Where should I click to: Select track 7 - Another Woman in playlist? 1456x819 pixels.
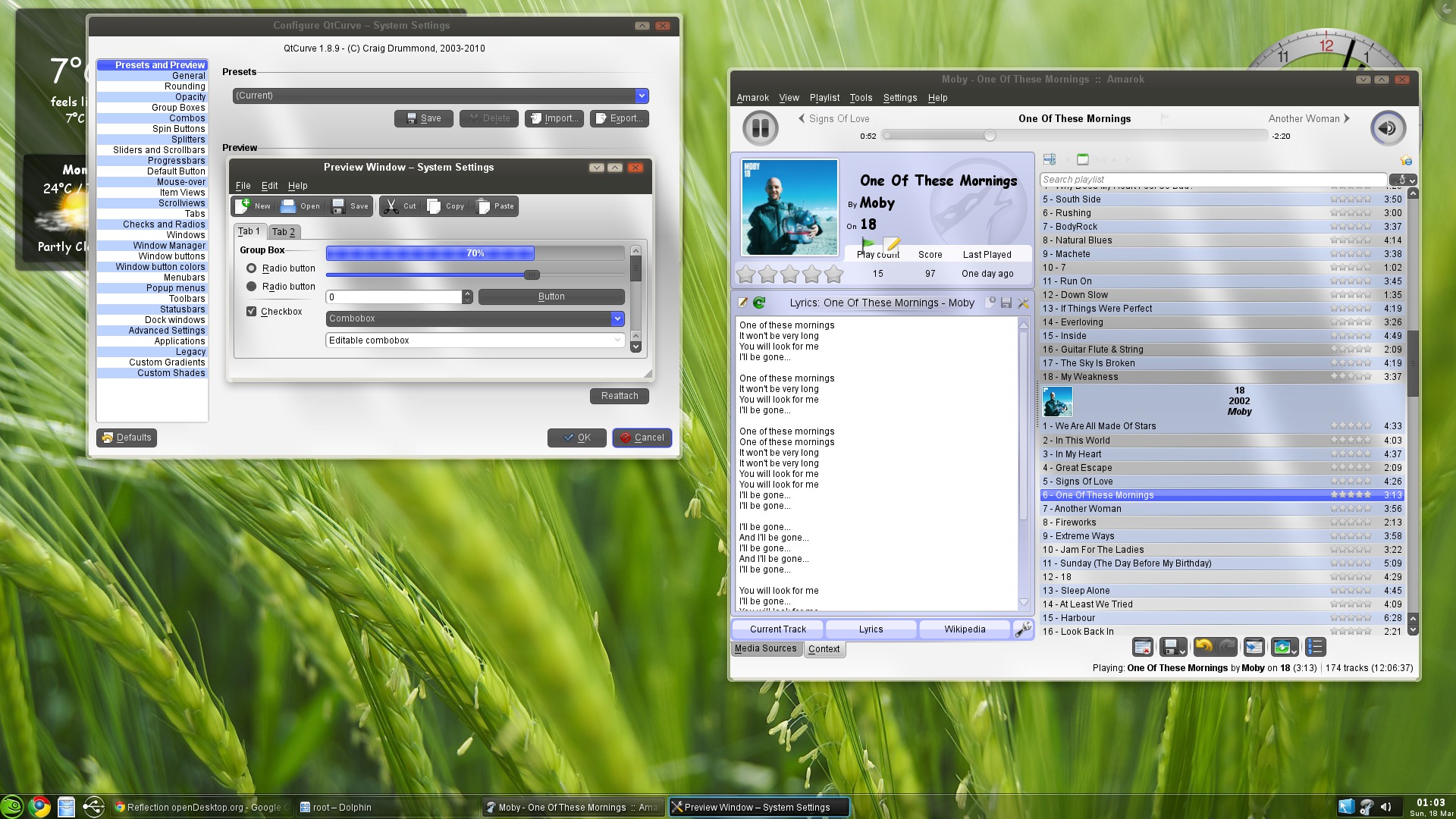[1222, 509]
